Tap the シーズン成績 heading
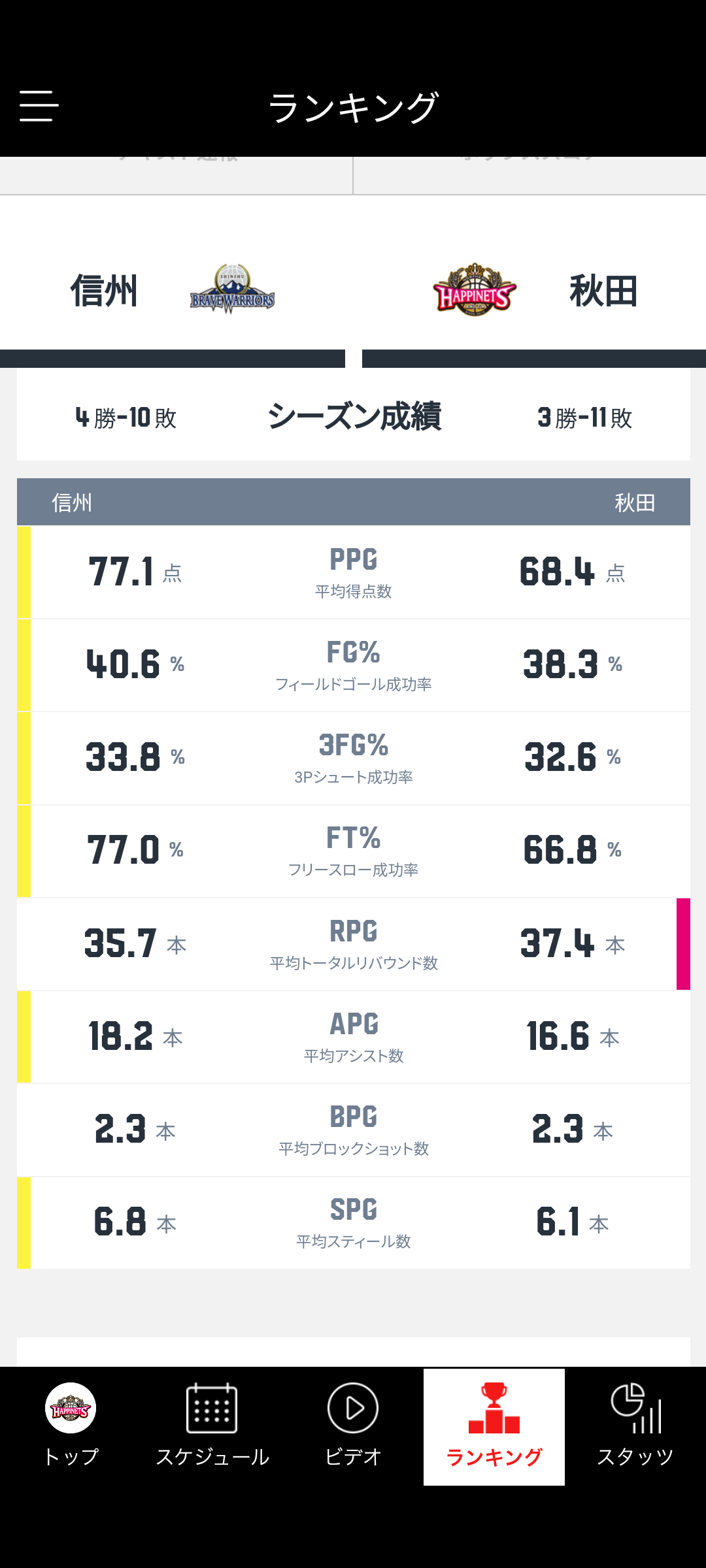706x1568 pixels. click(354, 416)
